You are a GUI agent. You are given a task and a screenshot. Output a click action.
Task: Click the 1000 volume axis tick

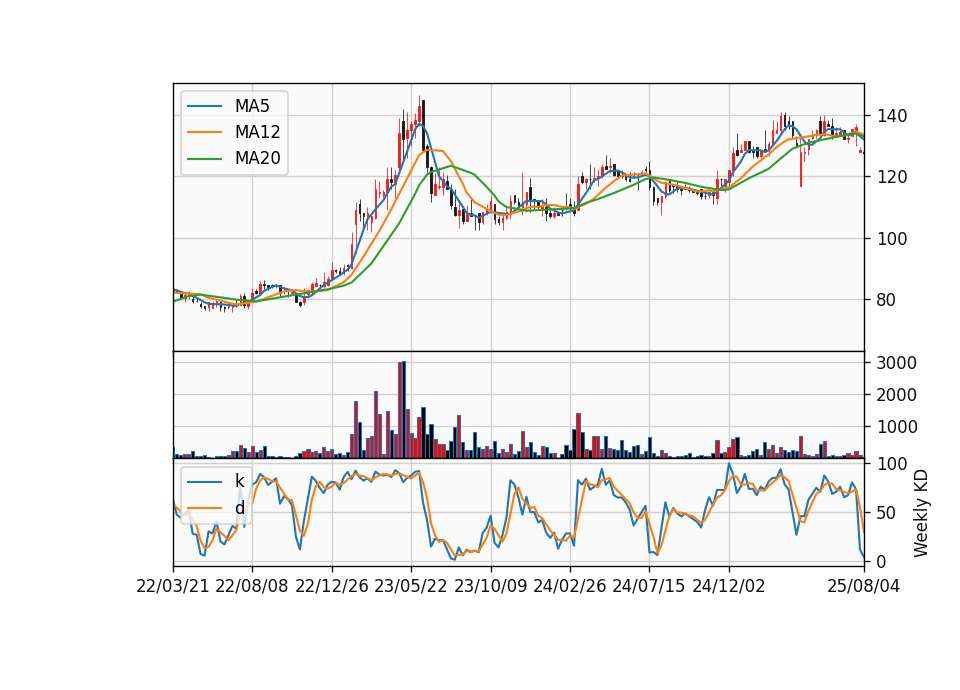click(x=896, y=427)
